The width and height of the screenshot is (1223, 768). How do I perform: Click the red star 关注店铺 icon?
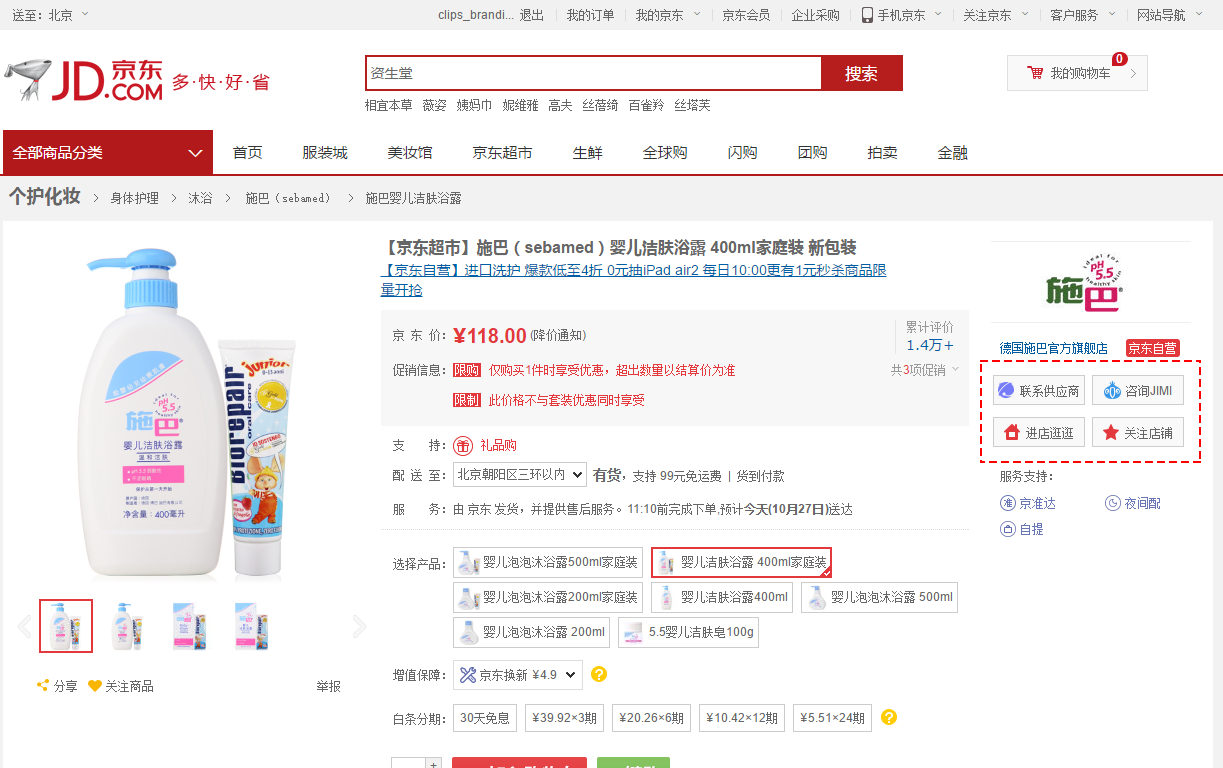tap(1111, 433)
